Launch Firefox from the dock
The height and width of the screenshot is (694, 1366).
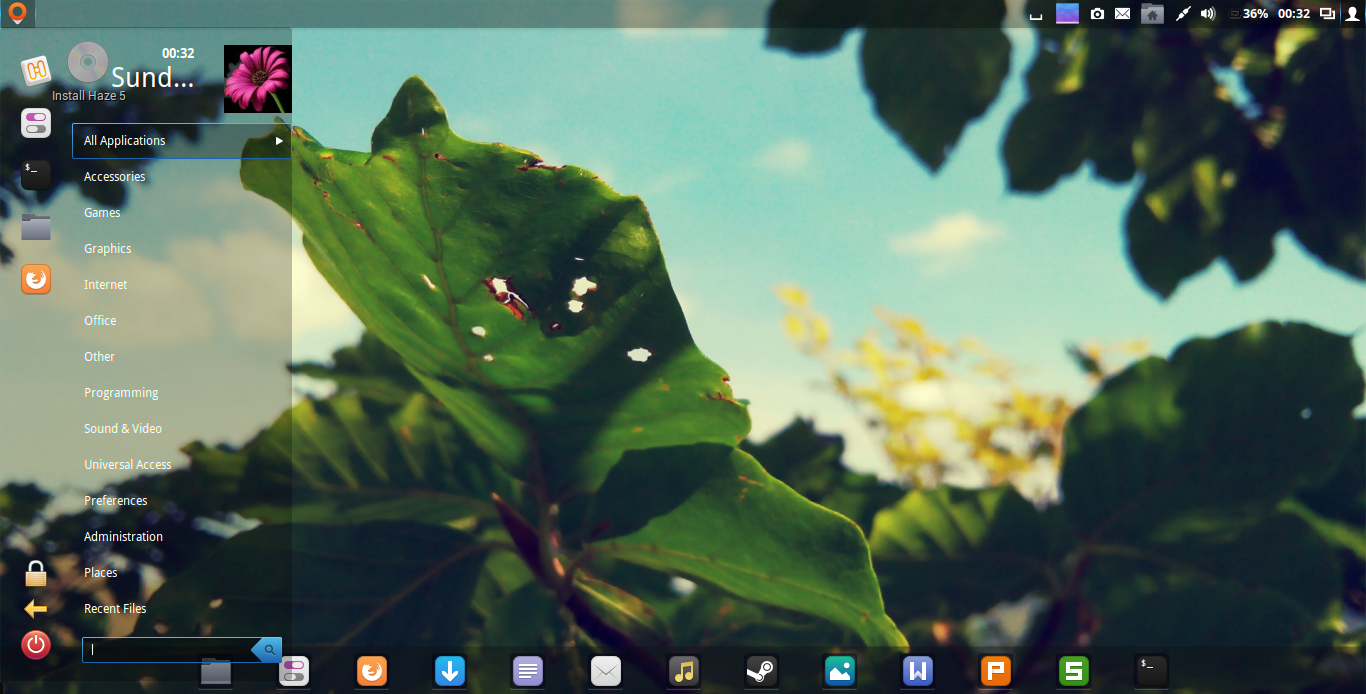(372, 671)
